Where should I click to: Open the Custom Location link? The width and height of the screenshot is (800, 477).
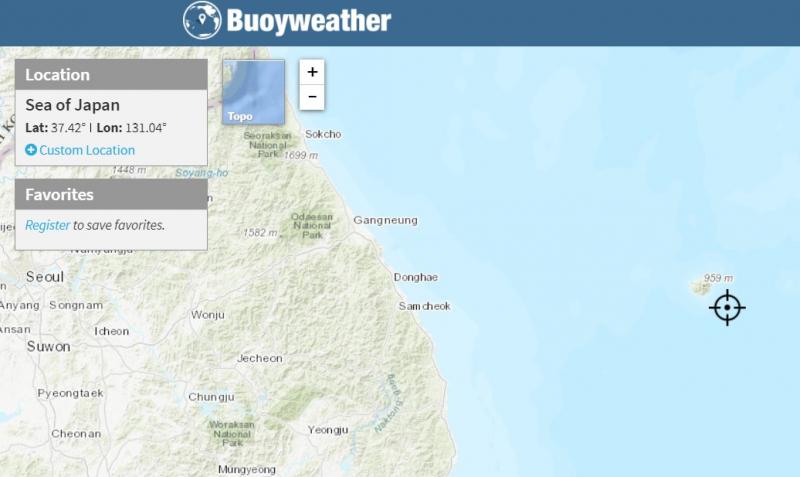click(86, 150)
